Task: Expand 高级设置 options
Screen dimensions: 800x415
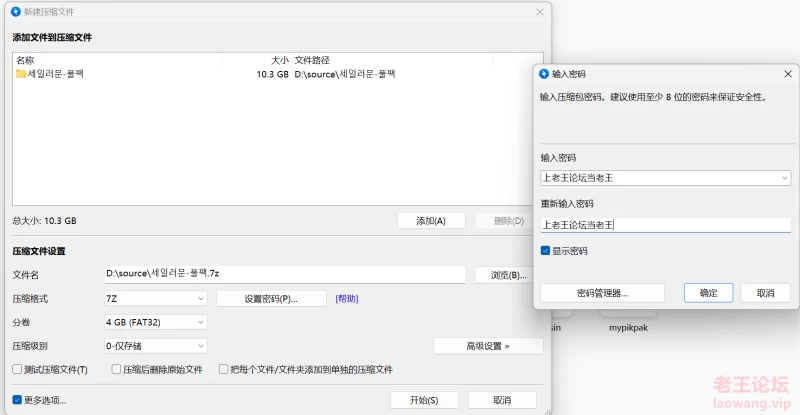Action: (x=488, y=346)
